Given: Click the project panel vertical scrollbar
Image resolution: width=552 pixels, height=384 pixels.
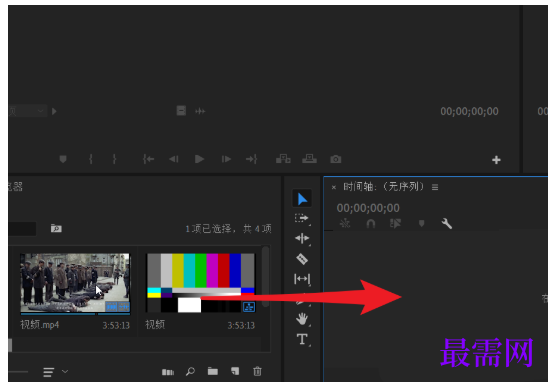Looking at the screenshot, I should click(265, 276).
